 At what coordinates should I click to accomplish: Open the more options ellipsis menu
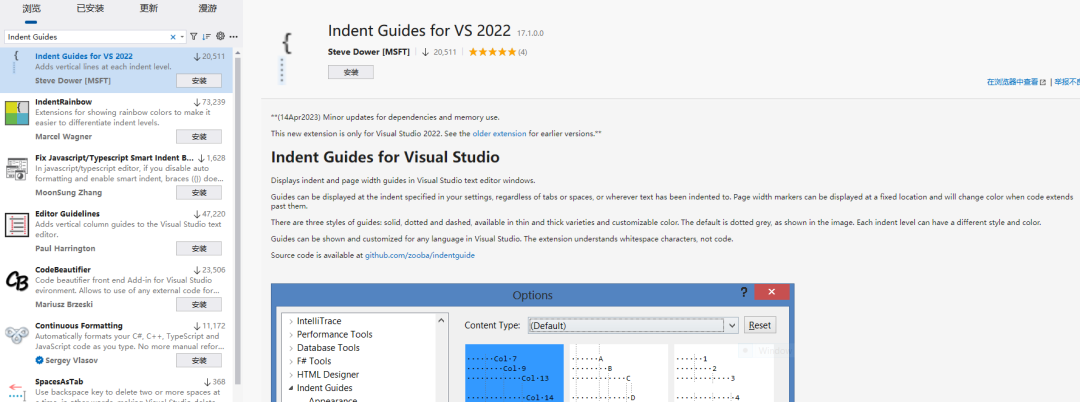point(233,36)
